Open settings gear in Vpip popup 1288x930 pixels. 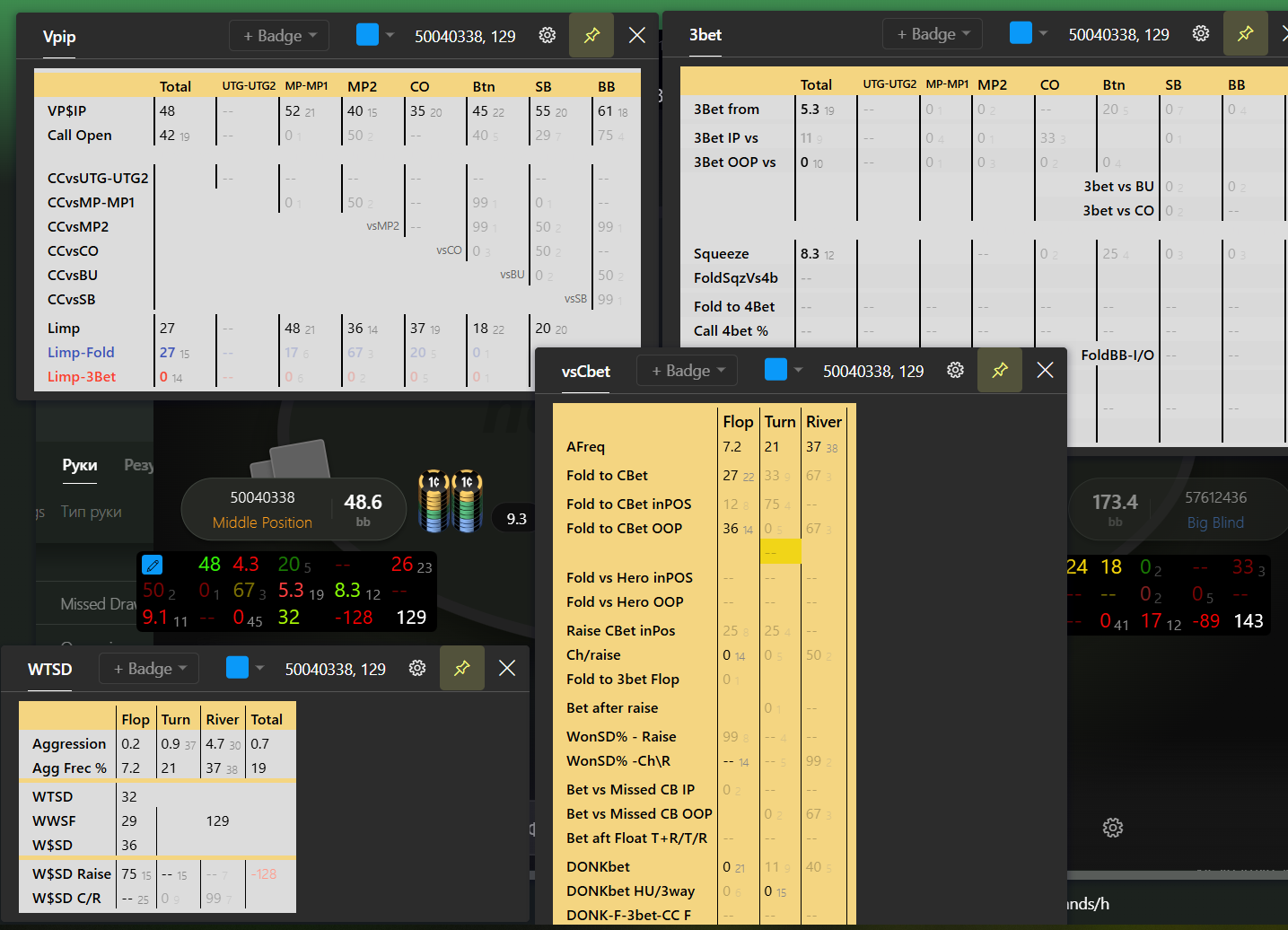(547, 35)
